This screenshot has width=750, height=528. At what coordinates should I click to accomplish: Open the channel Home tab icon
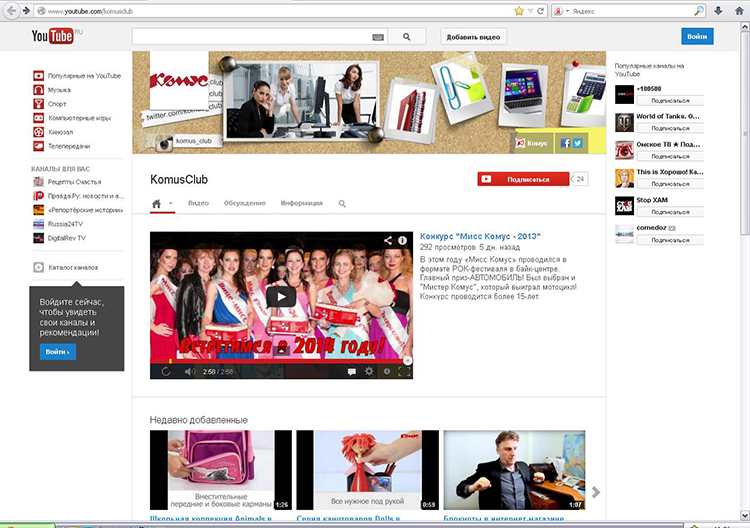(156, 204)
